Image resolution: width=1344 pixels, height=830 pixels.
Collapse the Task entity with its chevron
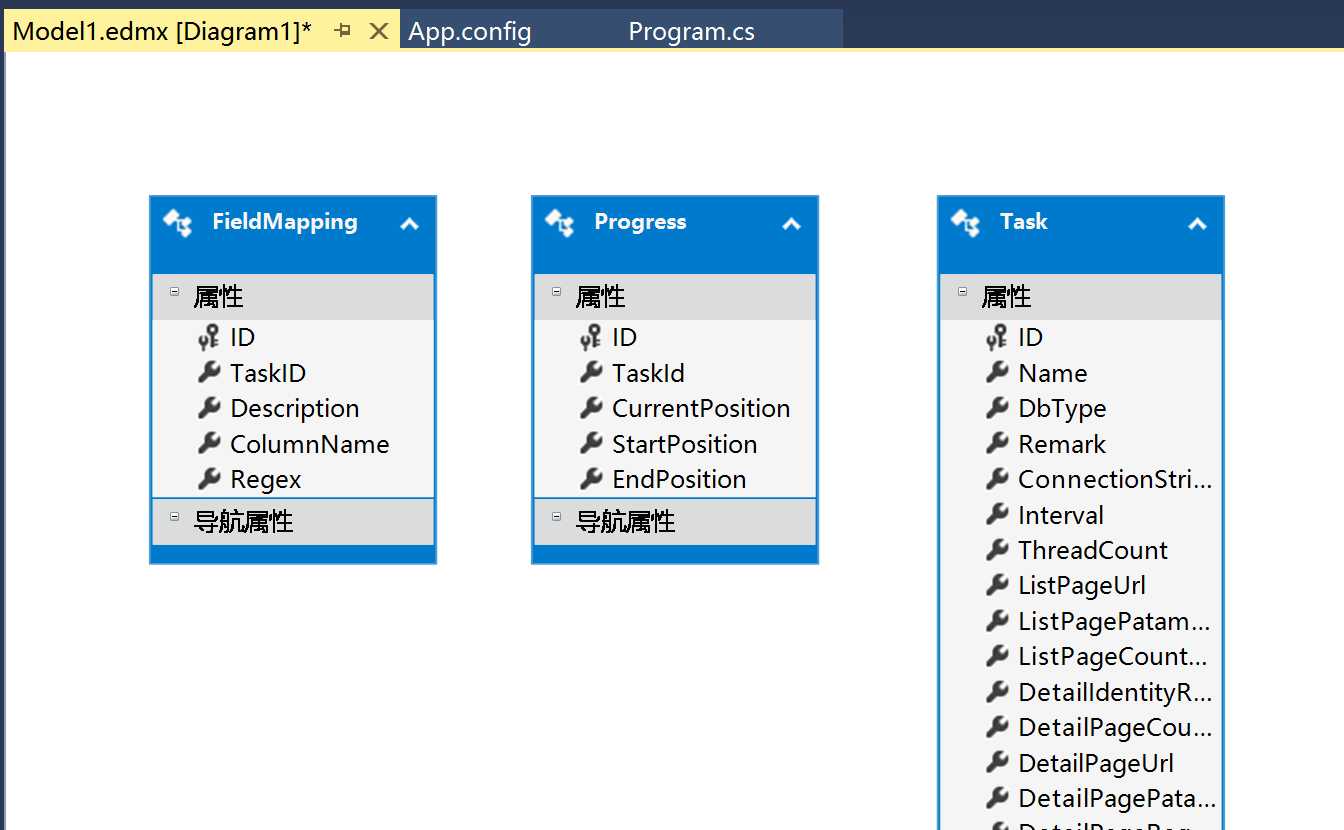(x=1197, y=224)
